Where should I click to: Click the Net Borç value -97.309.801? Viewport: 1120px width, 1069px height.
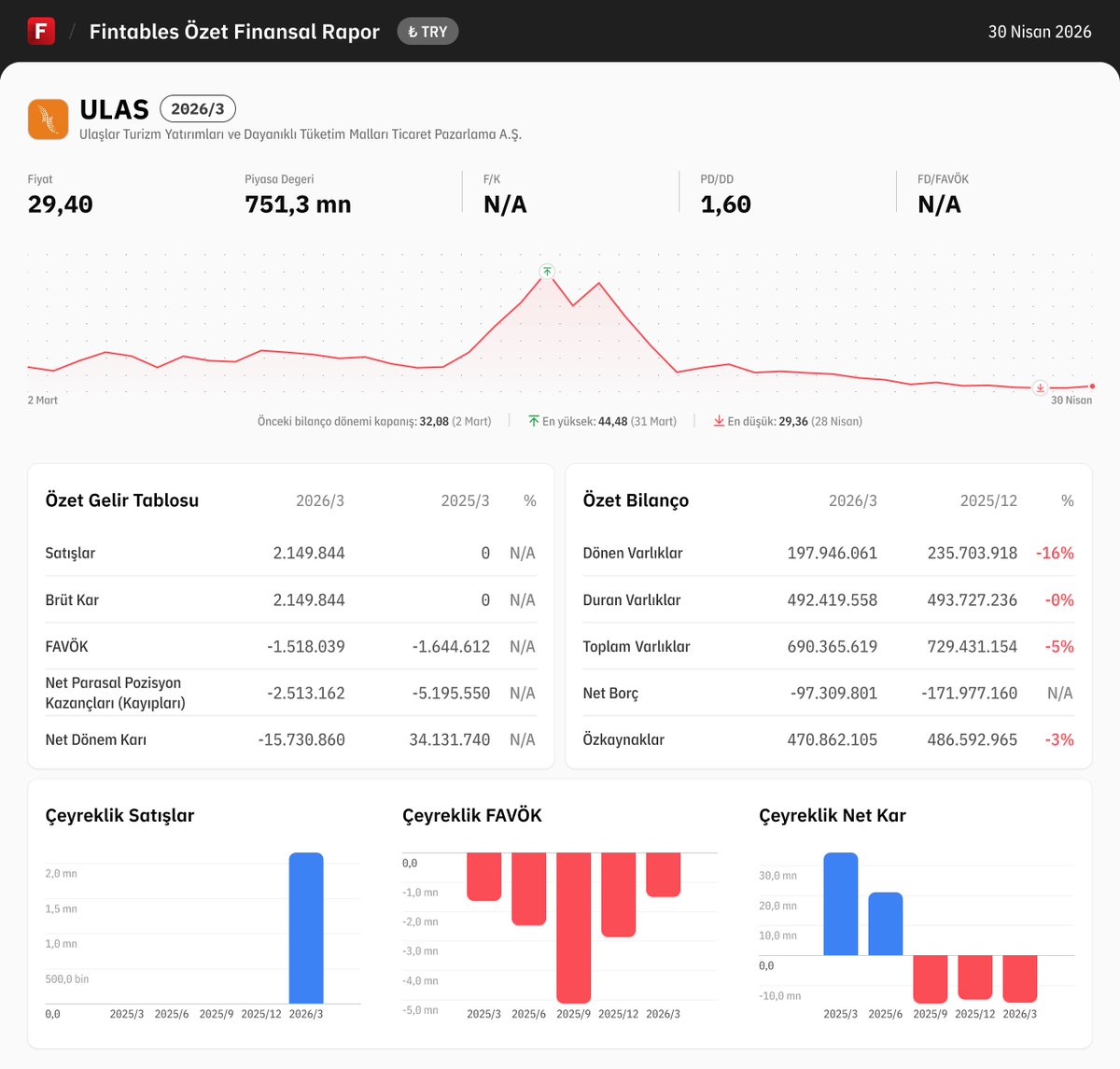point(833,693)
